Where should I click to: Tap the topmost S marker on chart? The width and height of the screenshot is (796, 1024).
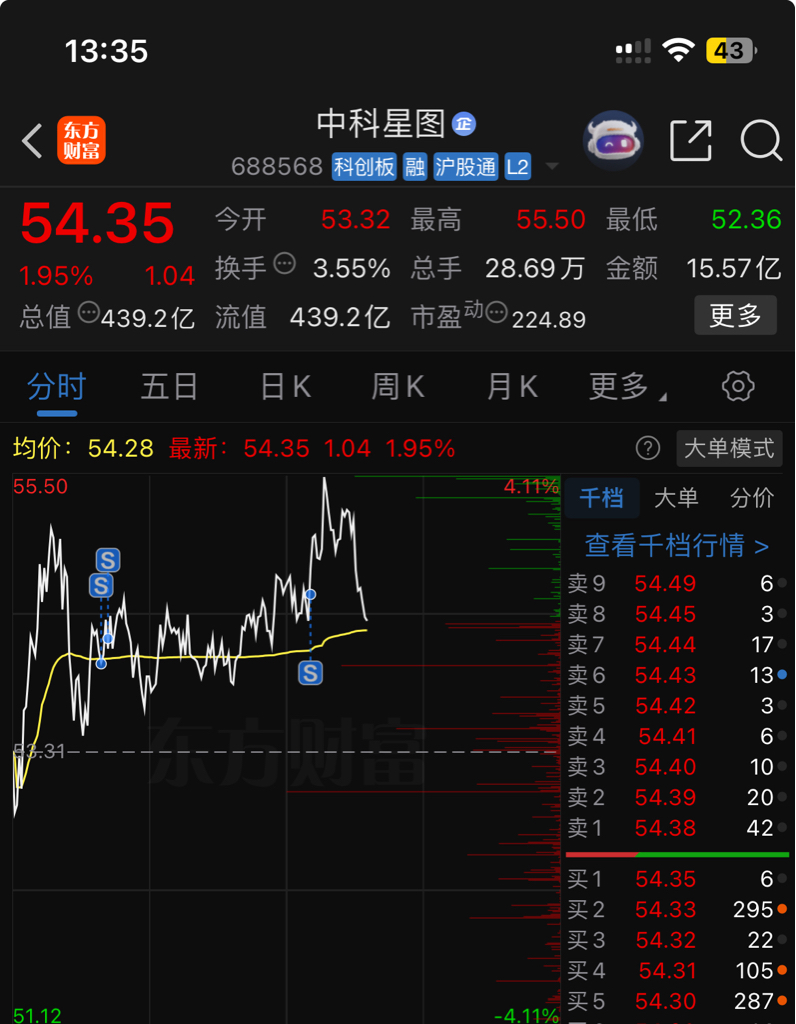point(108,560)
